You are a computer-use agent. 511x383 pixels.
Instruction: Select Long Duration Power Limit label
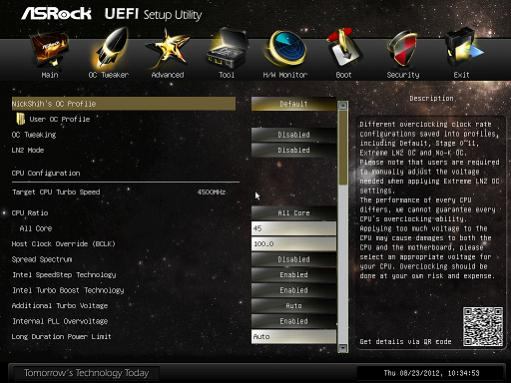pos(61,336)
